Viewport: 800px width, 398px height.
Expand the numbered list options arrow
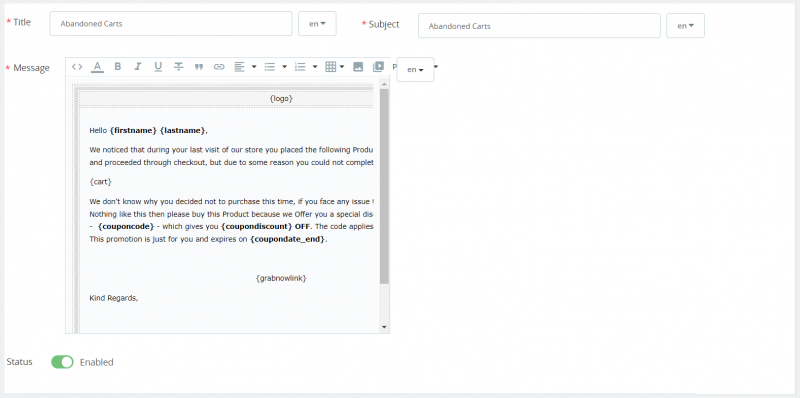tap(315, 67)
